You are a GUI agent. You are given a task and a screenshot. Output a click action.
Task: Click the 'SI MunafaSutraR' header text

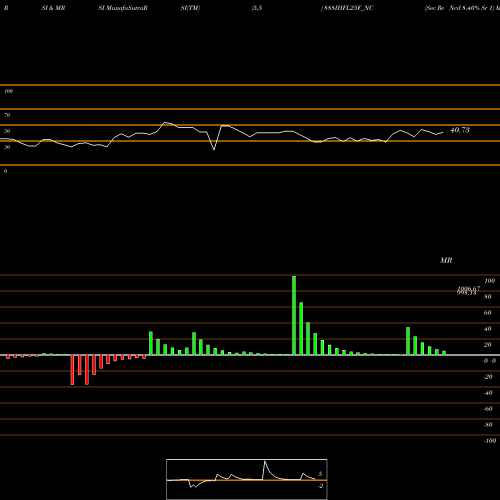[123, 8]
